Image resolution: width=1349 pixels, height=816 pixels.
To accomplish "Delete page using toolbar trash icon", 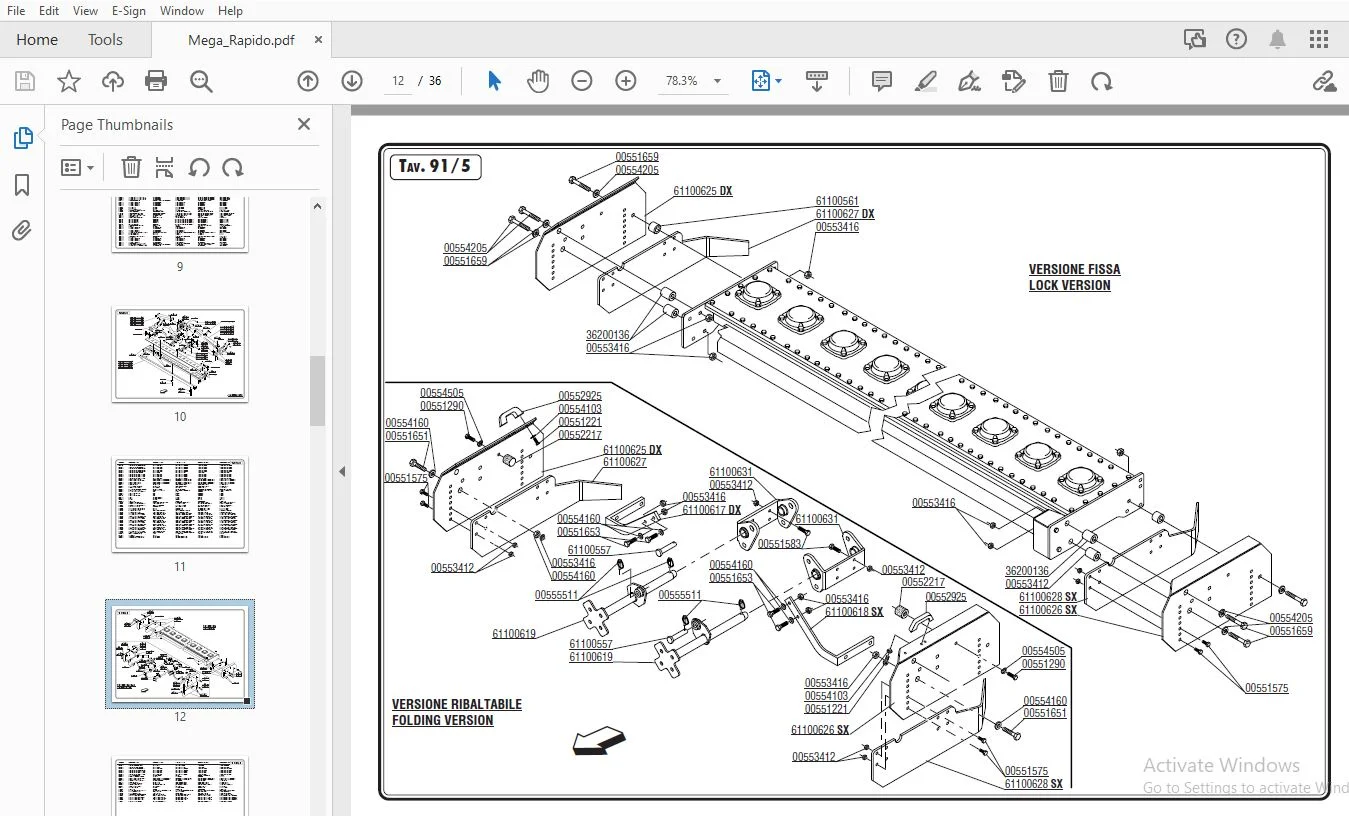I will coord(1058,81).
